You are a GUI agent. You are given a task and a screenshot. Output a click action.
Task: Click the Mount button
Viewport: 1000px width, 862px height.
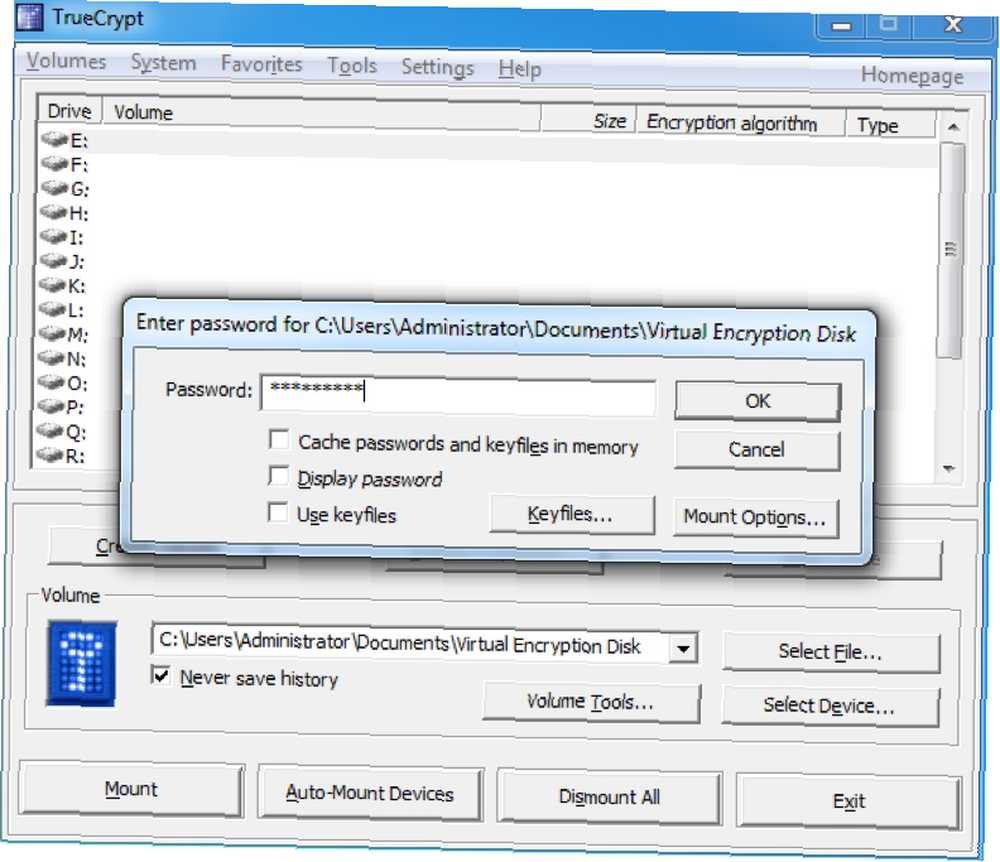(x=131, y=789)
